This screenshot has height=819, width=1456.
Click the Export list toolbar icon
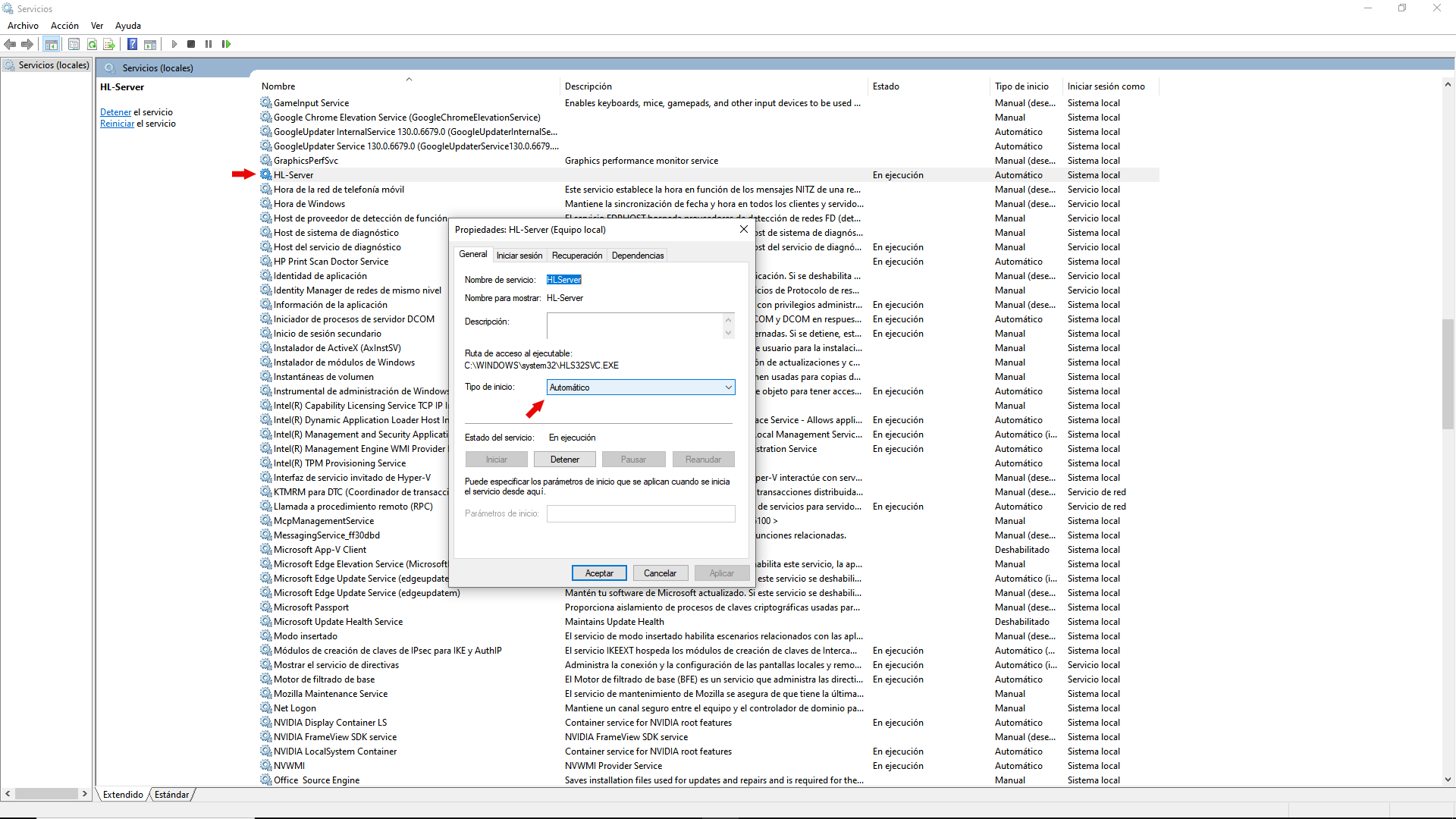coord(109,44)
